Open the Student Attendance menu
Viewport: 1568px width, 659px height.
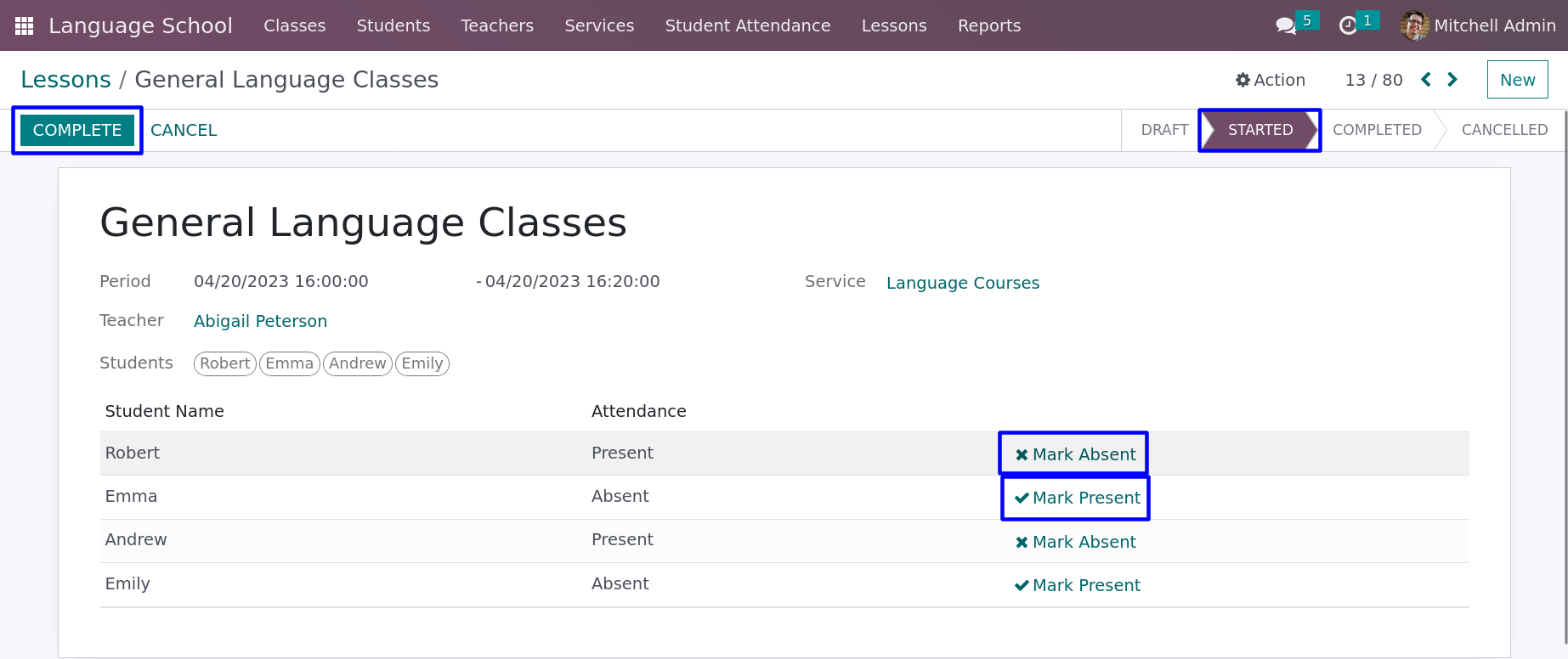748,25
